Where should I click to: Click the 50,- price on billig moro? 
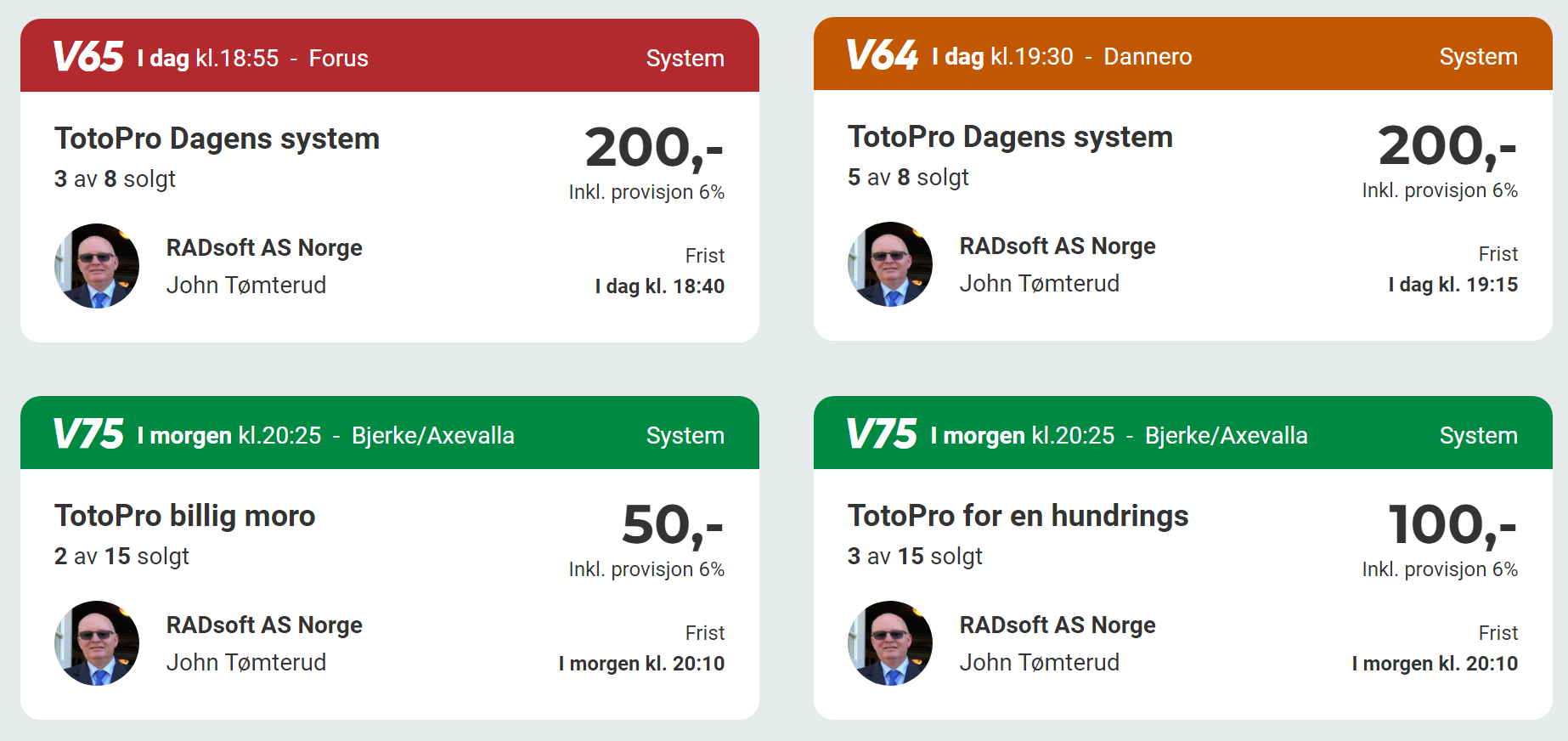point(672,524)
